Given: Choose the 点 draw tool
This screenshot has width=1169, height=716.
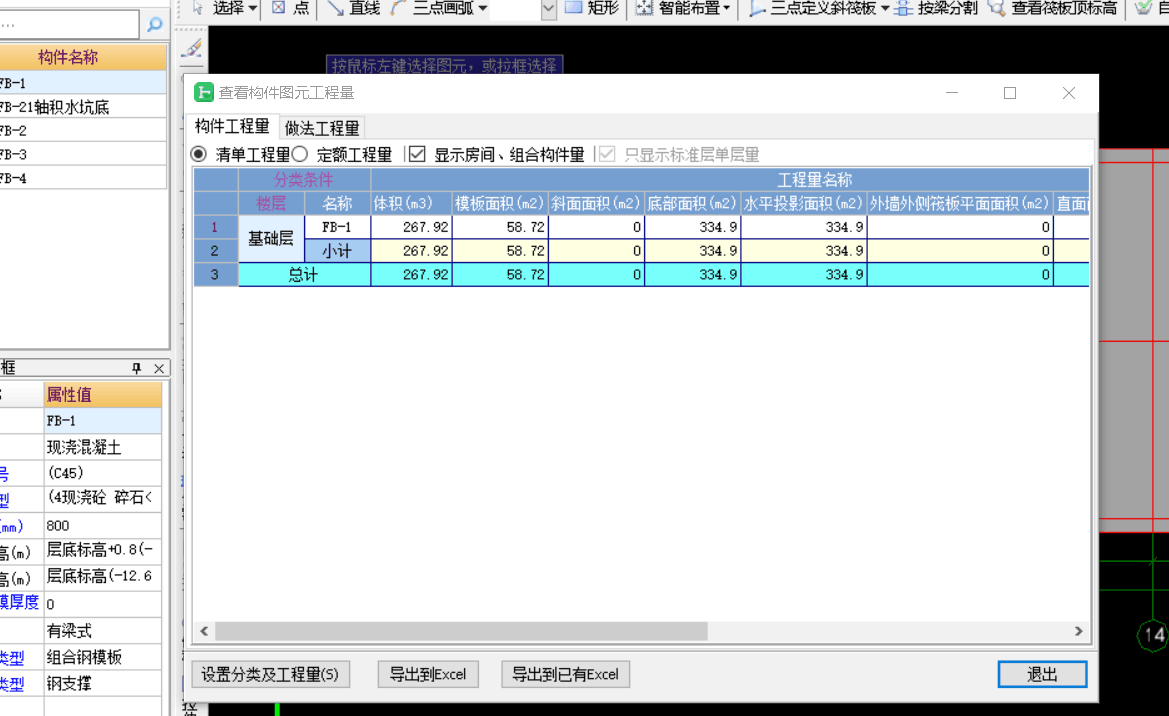Looking at the screenshot, I should [291, 8].
